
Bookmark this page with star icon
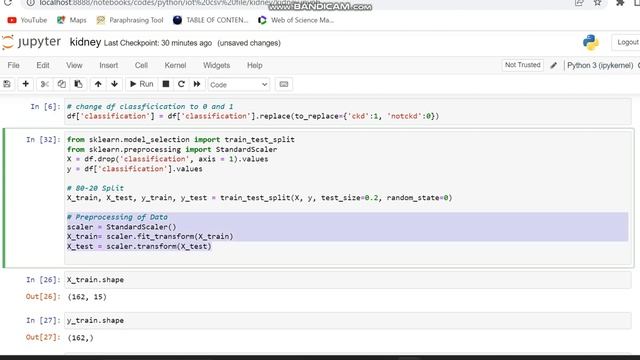(x=598, y=2)
